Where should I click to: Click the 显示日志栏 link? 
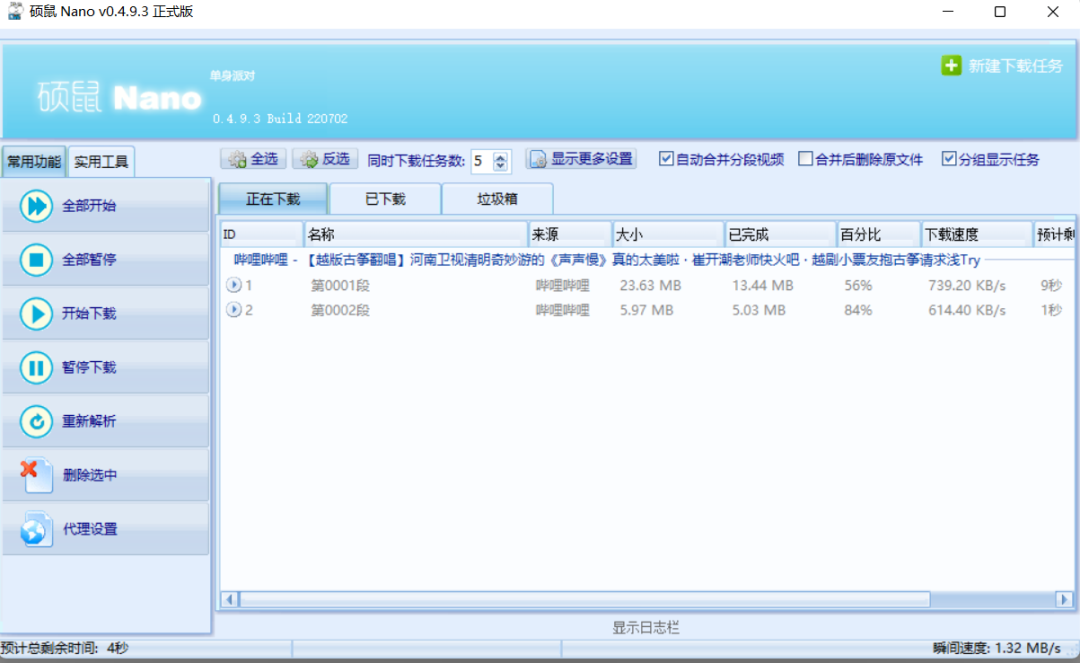click(645, 627)
